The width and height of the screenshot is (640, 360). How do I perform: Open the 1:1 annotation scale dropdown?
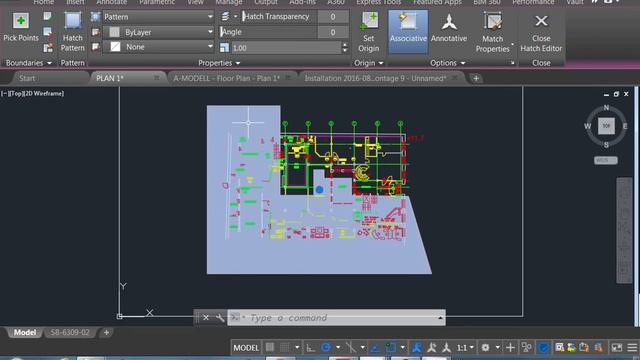(x=465, y=348)
